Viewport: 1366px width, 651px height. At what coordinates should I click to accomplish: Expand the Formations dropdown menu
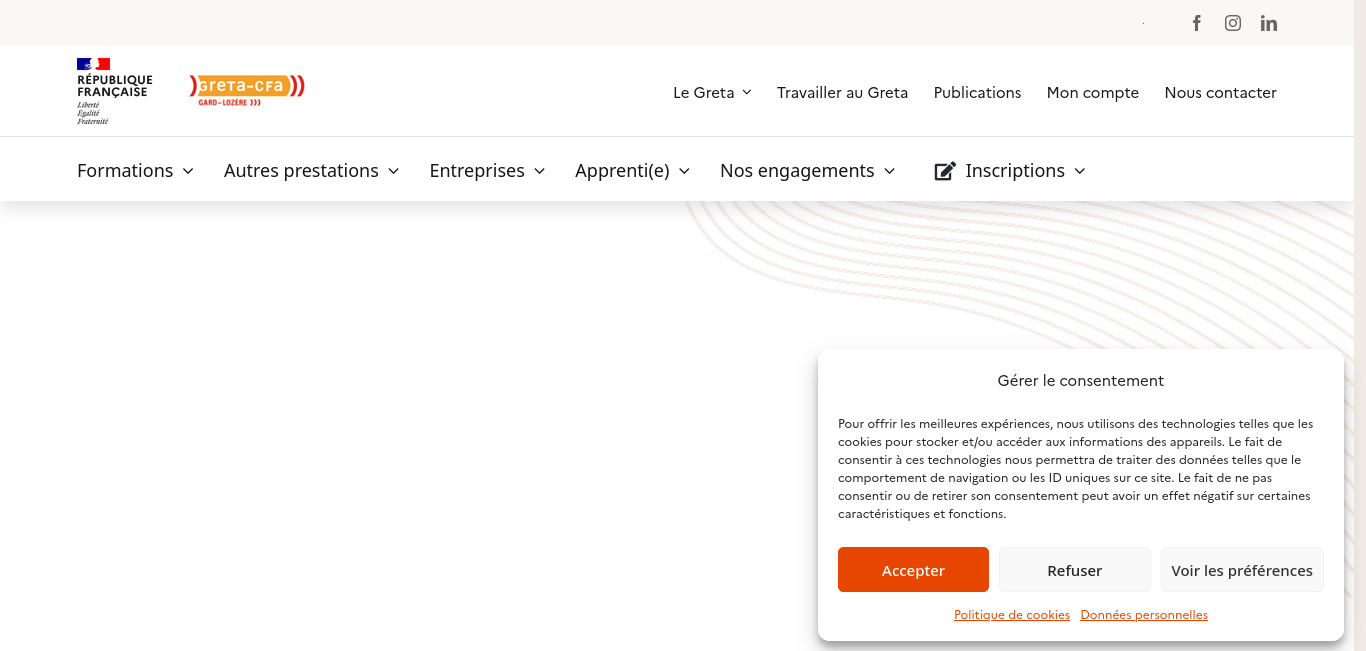click(x=135, y=171)
